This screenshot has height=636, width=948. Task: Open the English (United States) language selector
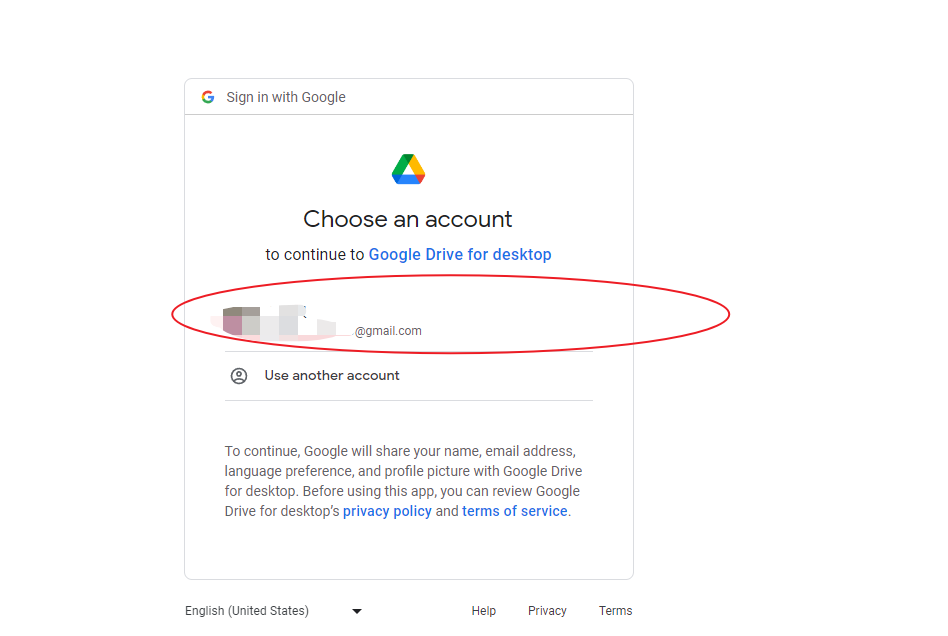pos(273,611)
